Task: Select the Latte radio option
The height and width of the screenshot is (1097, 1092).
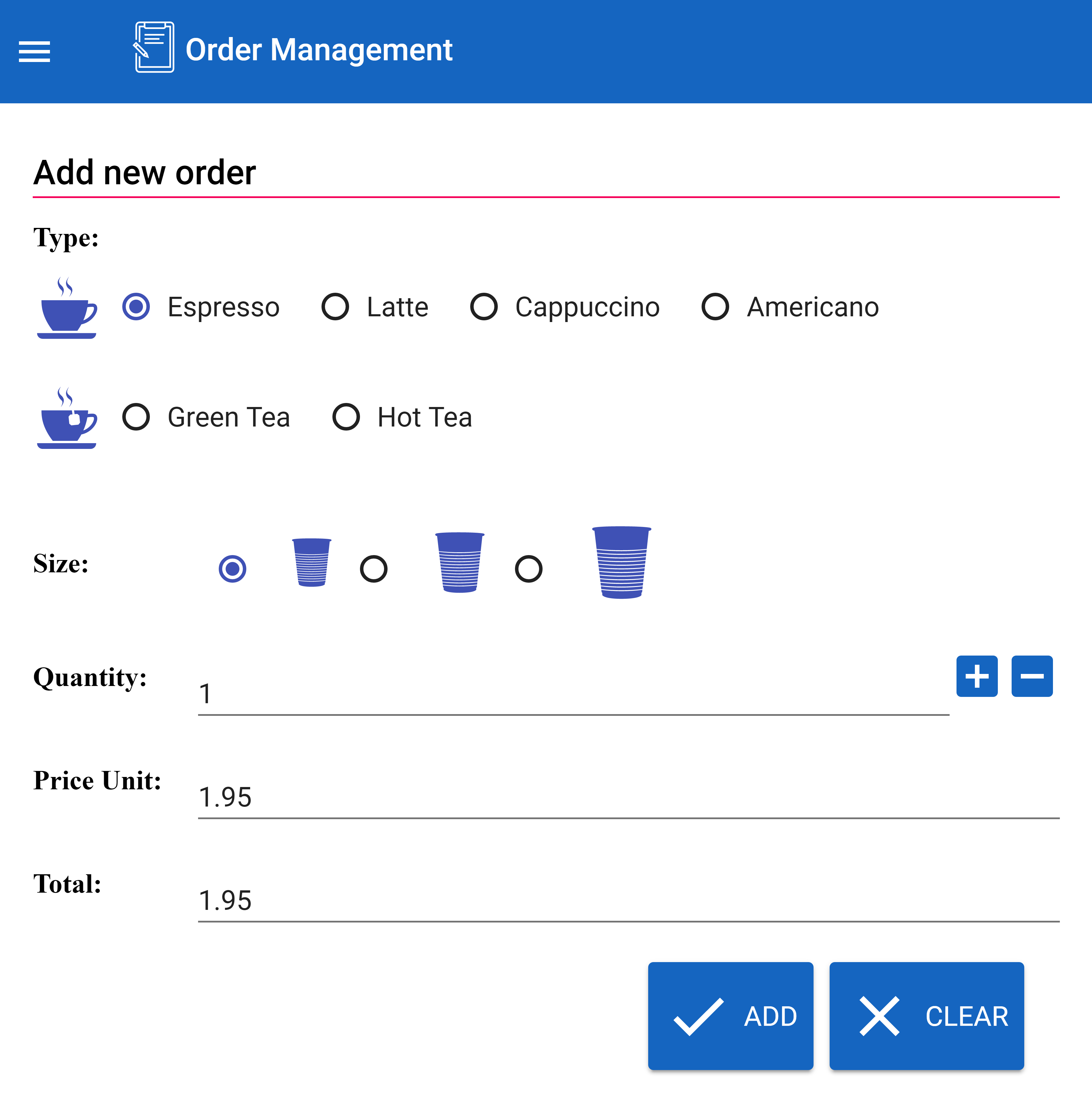Action: (x=335, y=307)
